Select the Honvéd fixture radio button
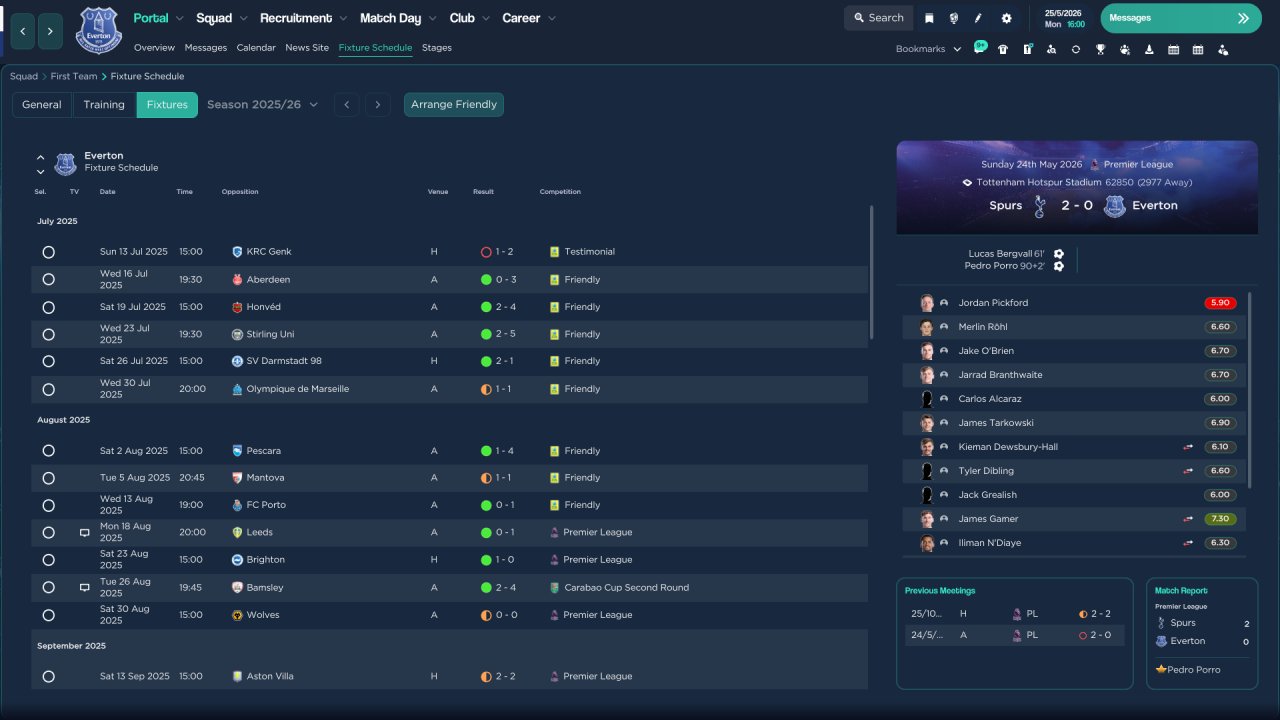 tap(48, 307)
